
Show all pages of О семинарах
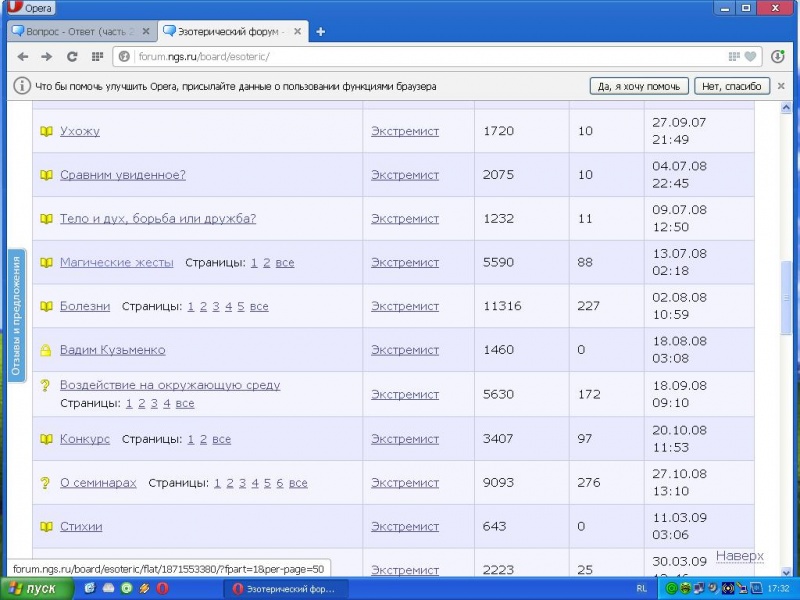[298, 483]
